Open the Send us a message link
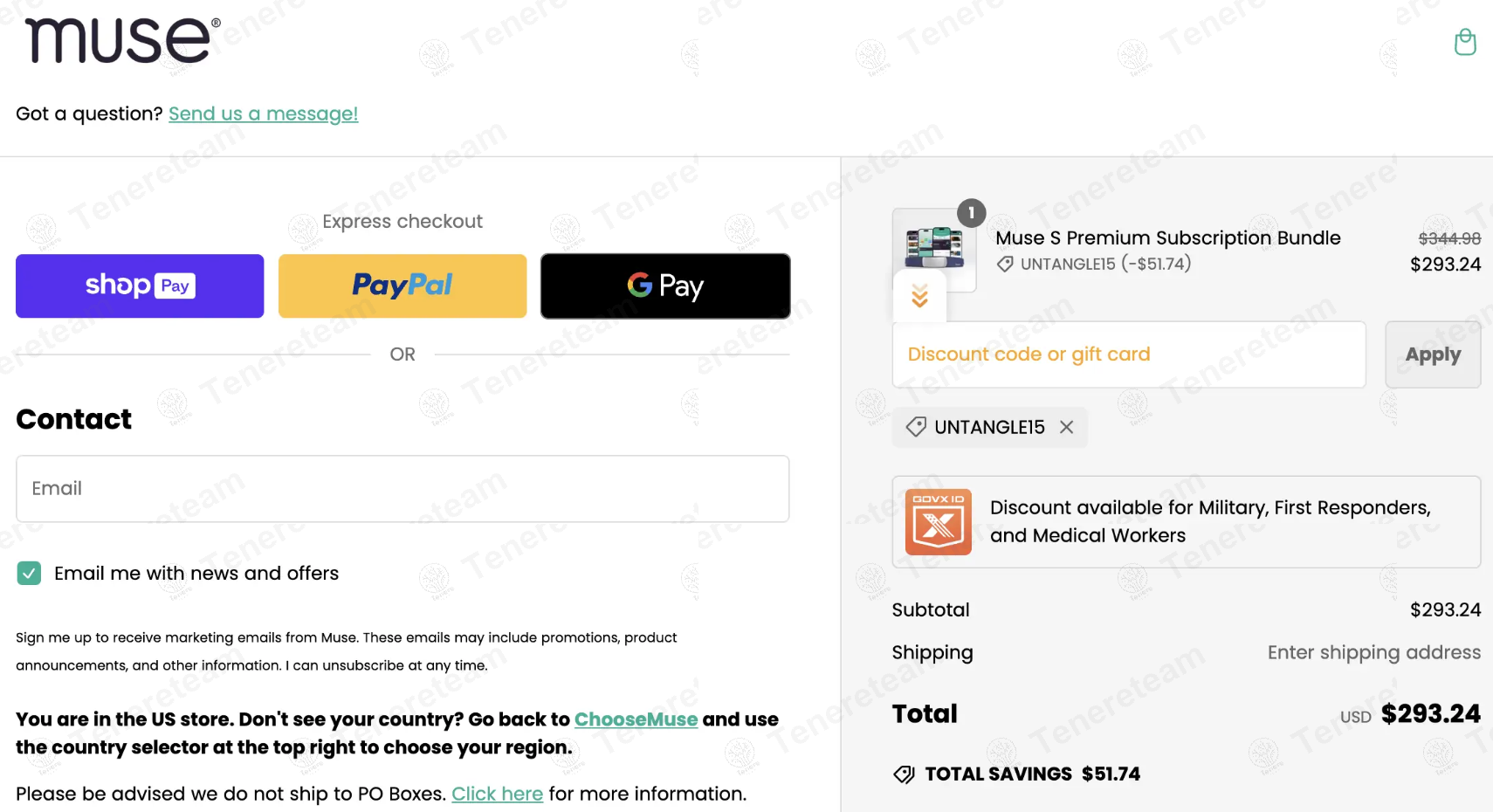Viewport: 1493px width, 812px height. tap(263, 114)
